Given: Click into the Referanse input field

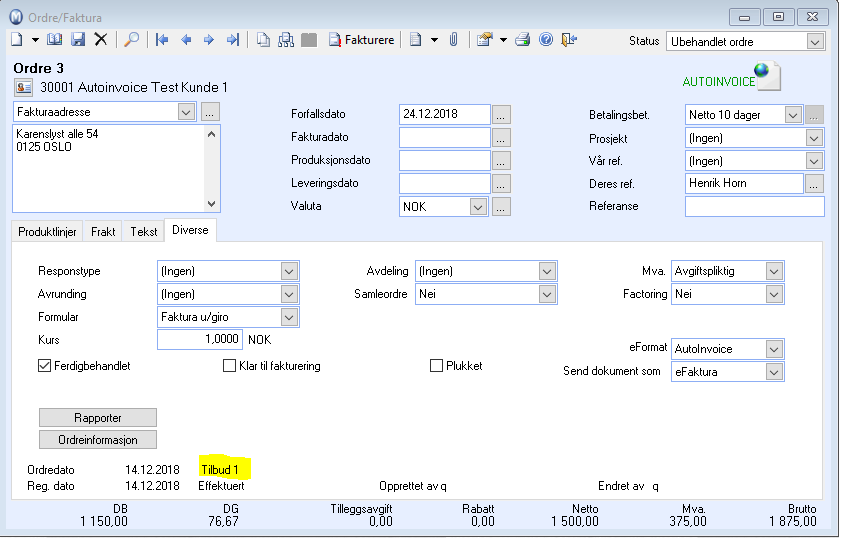Looking at the screenshot, I should (754, 206).
